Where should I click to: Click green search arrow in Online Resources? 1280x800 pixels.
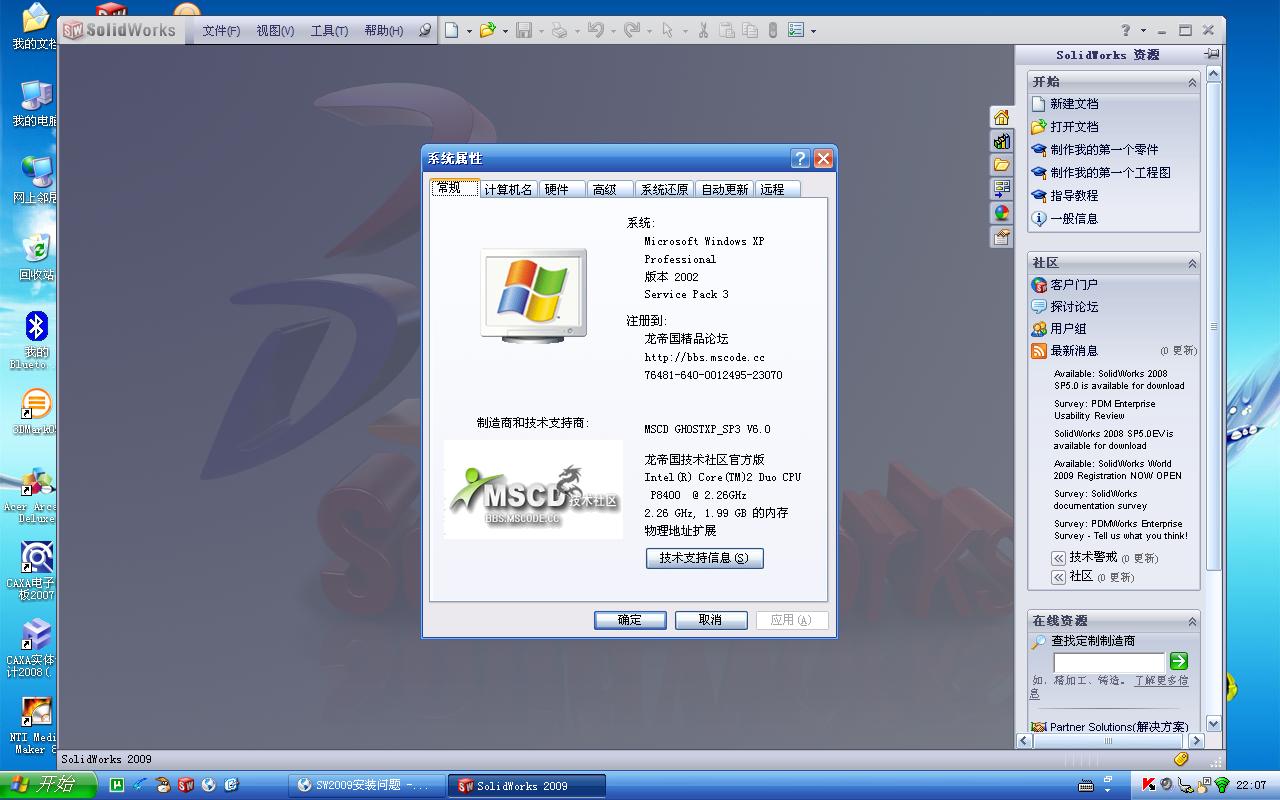coord(1178,661)
